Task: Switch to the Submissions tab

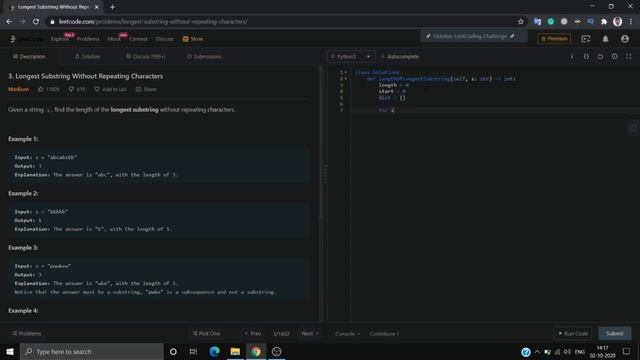Action: [x=204, y=57]
